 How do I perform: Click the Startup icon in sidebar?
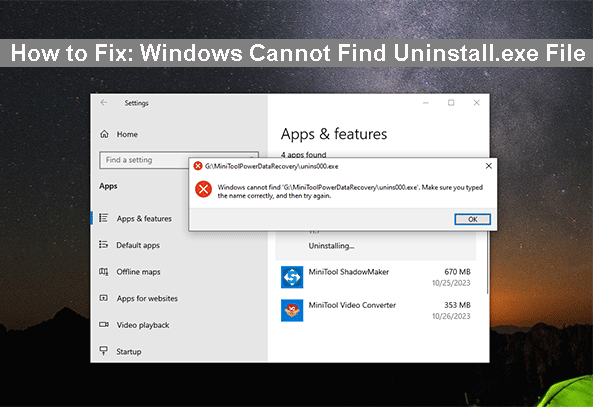click(x=104, y=351)
